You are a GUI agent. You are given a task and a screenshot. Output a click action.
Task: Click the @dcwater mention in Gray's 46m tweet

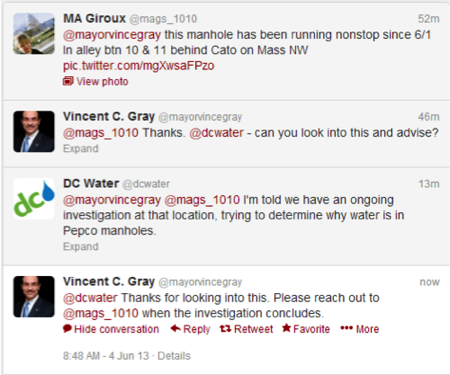click(x=216, y=133)
